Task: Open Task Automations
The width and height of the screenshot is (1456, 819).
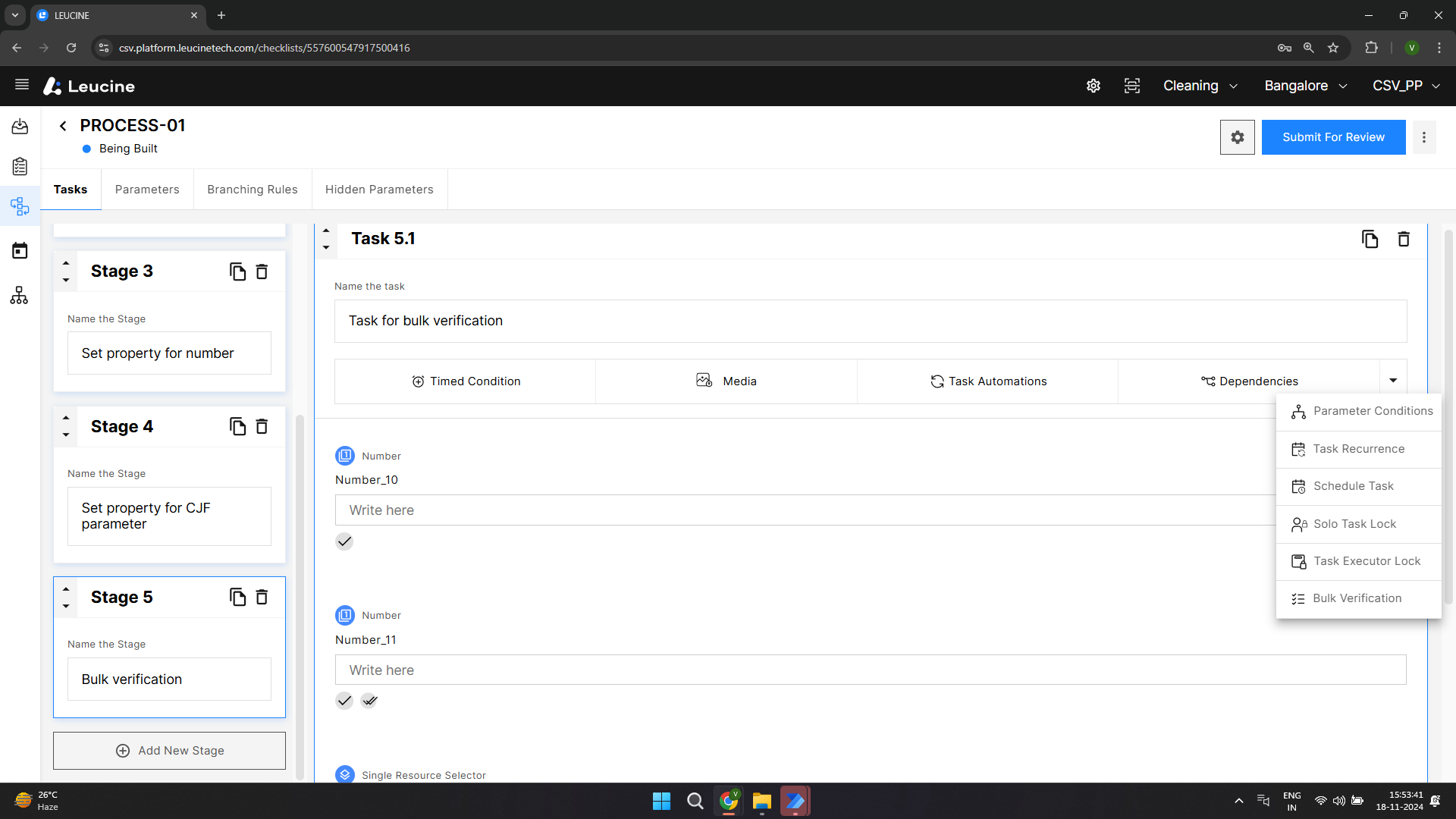Action: (988, 381)
